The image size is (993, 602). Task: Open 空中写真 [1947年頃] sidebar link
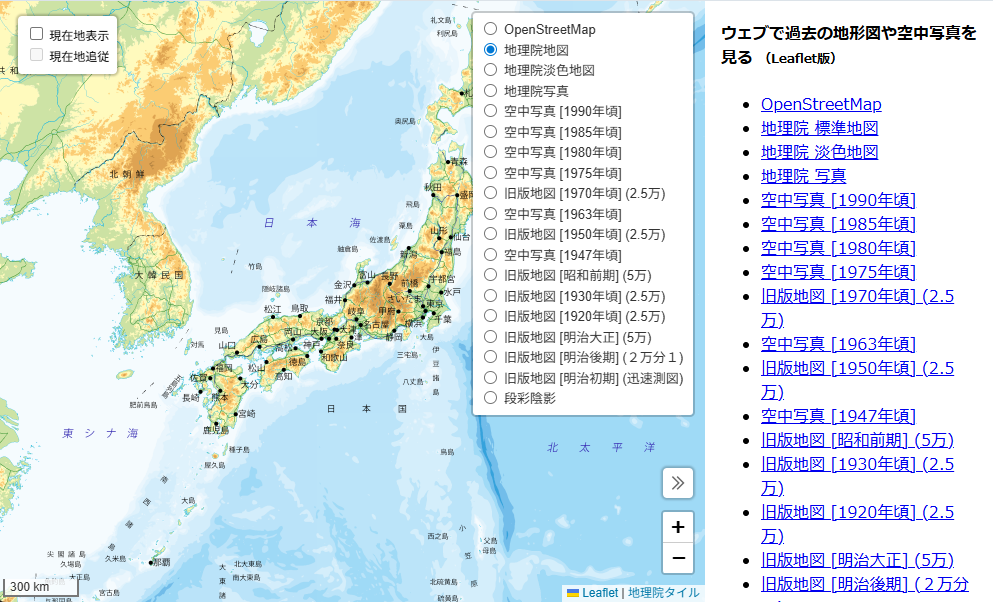838,416
